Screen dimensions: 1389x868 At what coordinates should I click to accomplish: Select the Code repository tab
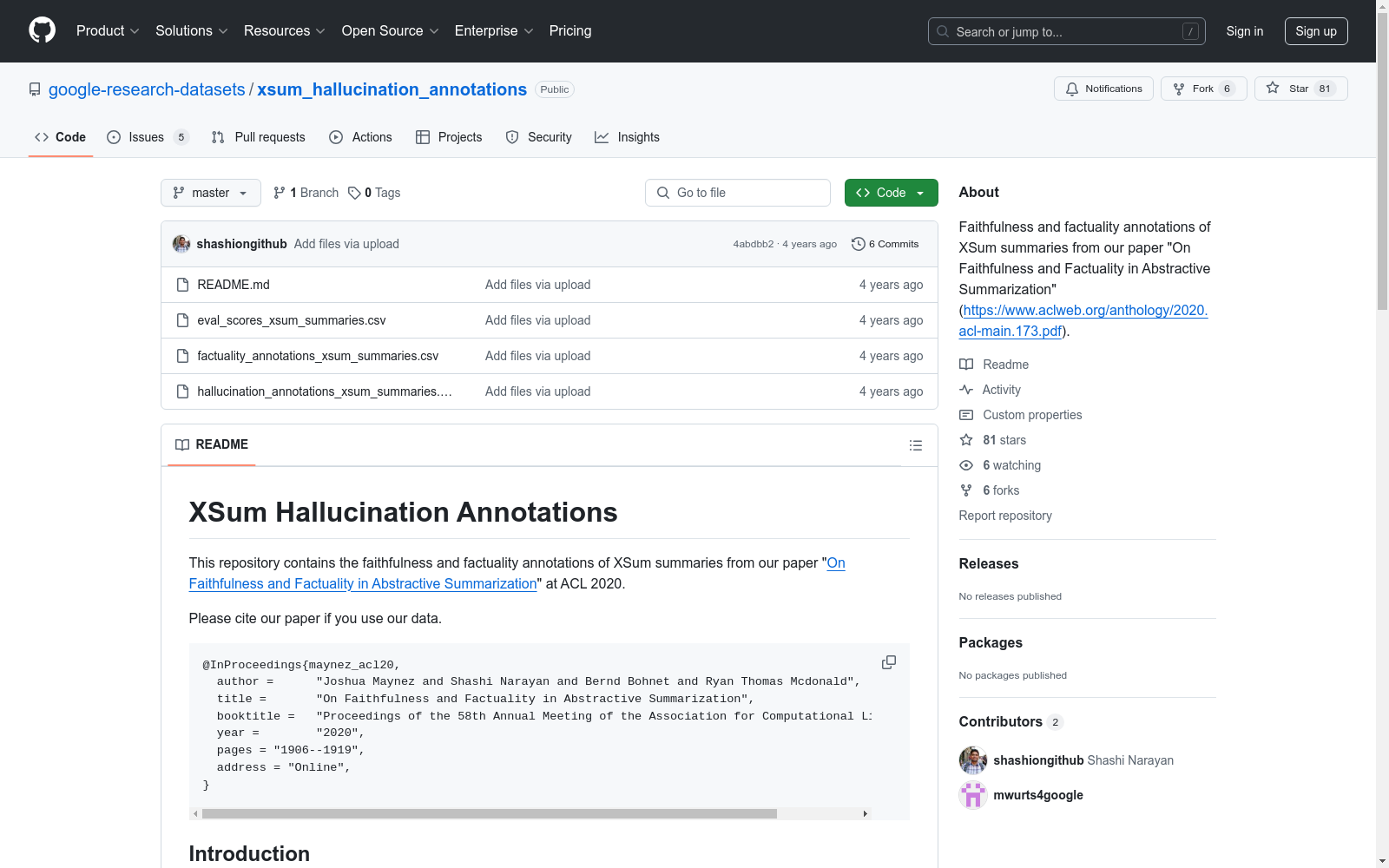pyautogui.click(x=61, y=137)
